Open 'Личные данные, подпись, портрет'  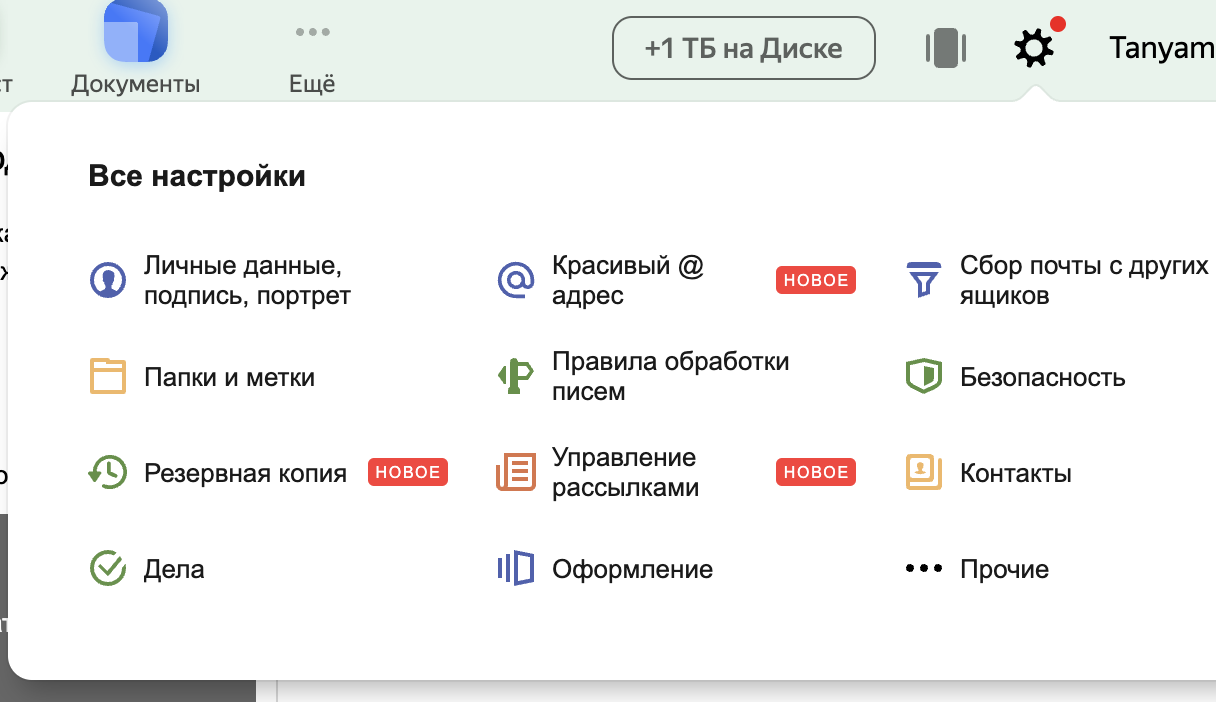click(x=247, y=281)
